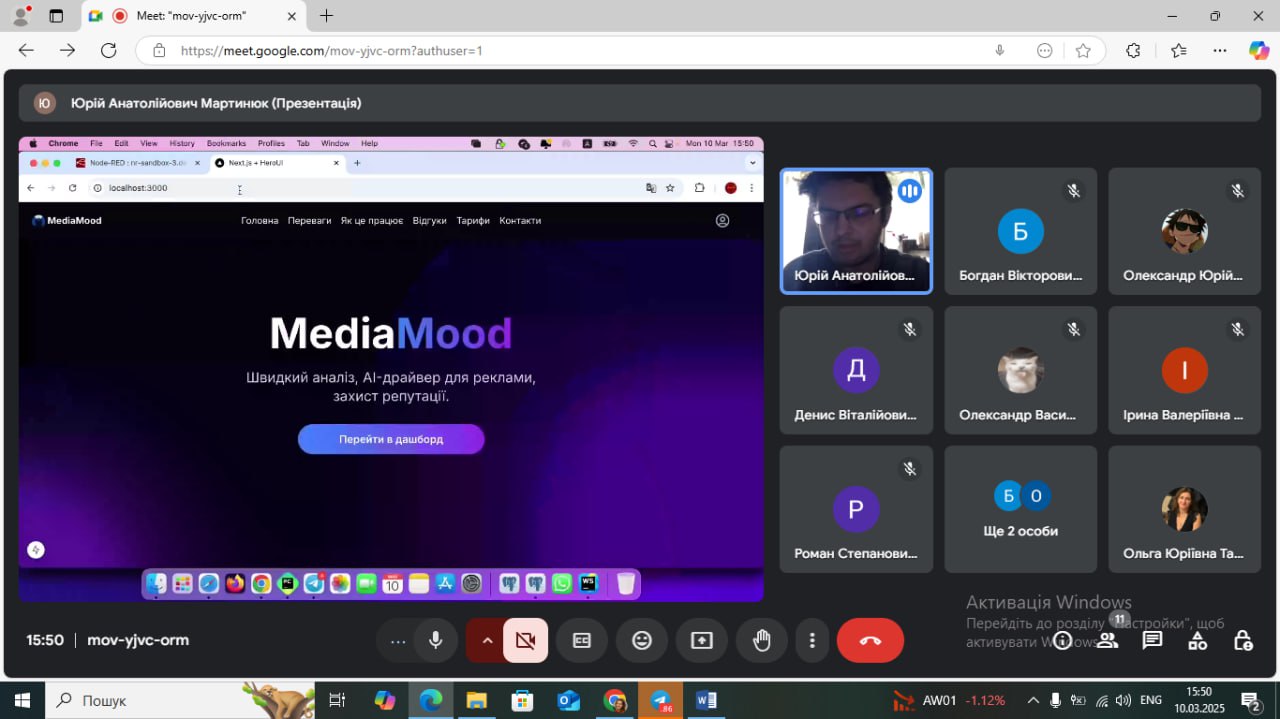
Task: Open Telegram from taskbar
Action: (660, 700)
